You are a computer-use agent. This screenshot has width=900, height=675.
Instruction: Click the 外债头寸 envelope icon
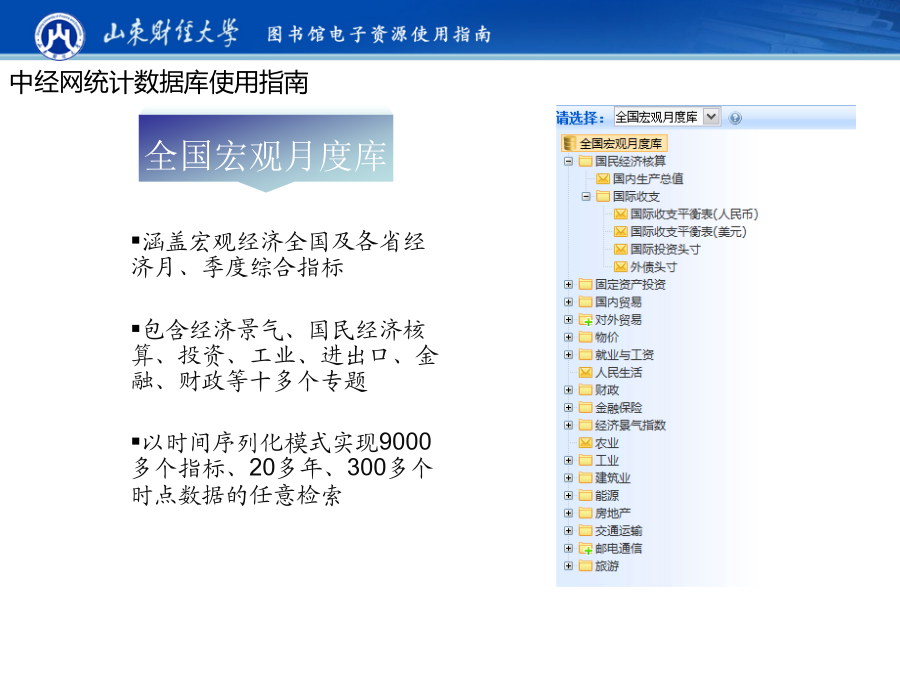[x=620, y=267]
